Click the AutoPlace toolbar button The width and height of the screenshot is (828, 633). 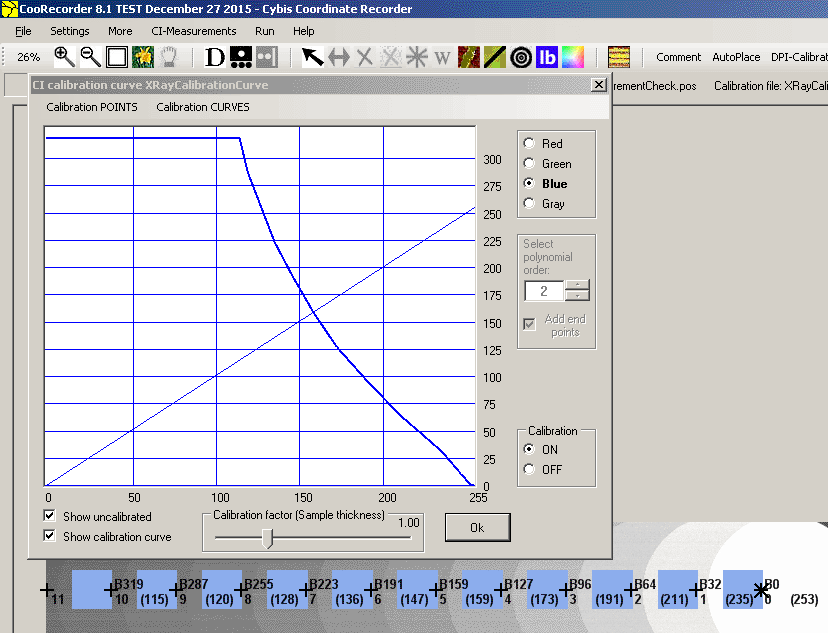(736, 57)
